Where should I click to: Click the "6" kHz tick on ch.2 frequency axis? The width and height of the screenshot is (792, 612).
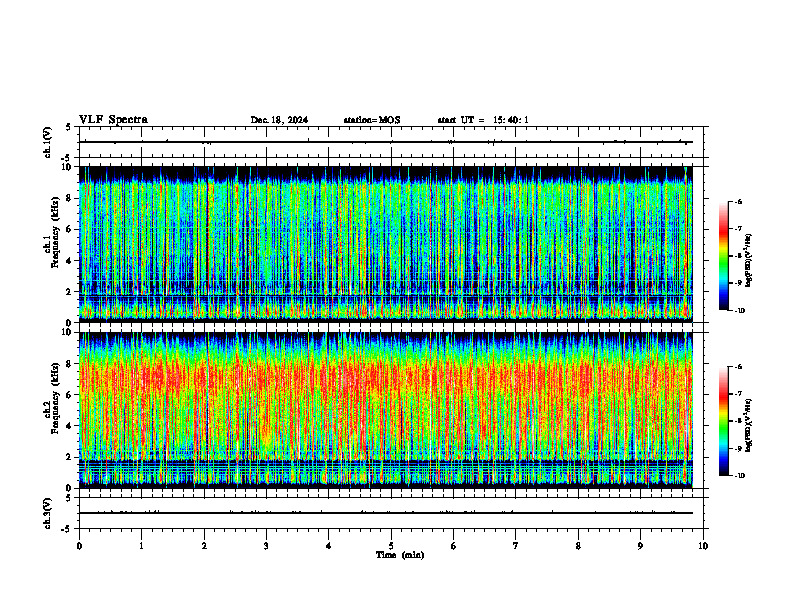pyautogui.click(x=70, y=395)
